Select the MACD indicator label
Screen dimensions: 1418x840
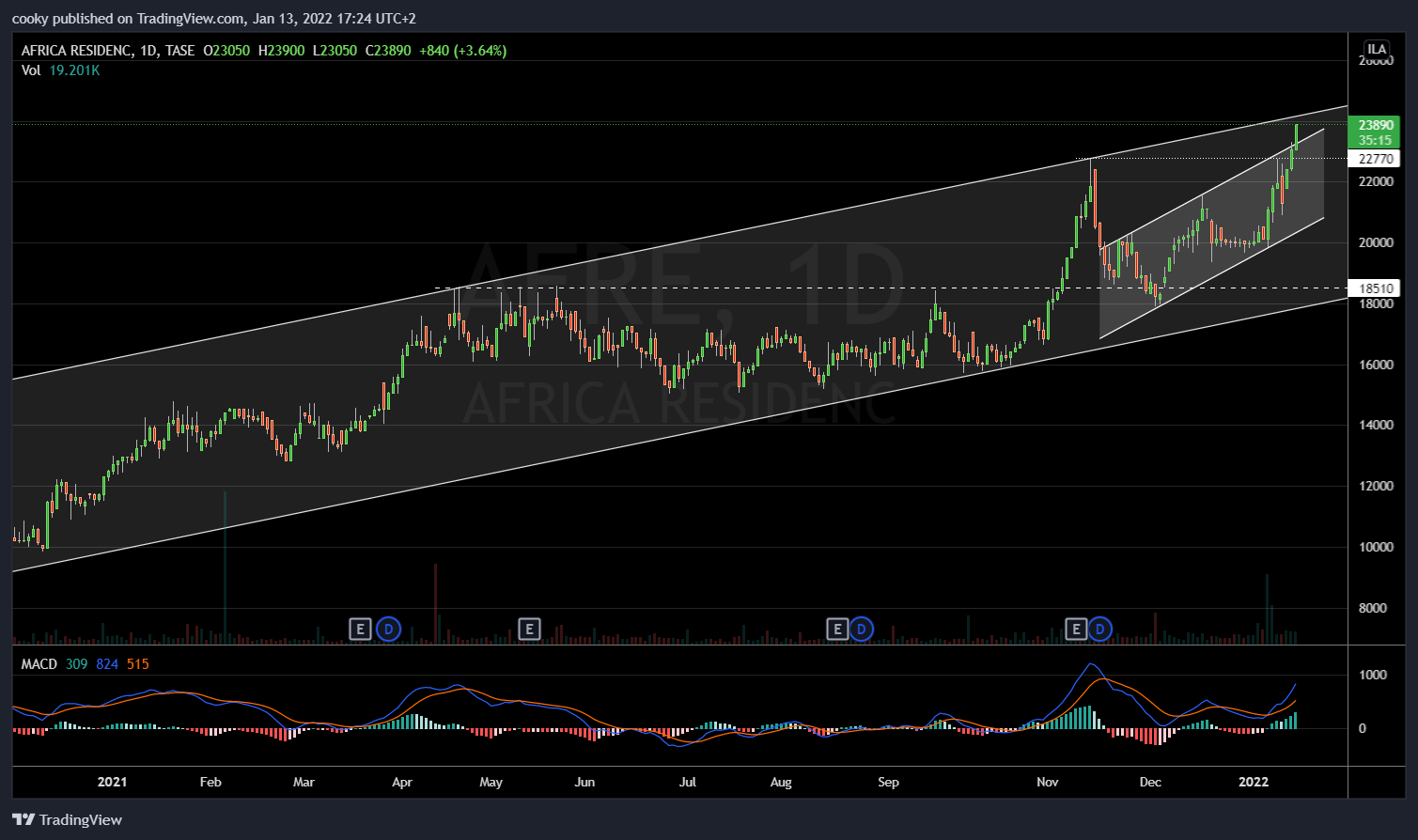[x=39, y=664]
